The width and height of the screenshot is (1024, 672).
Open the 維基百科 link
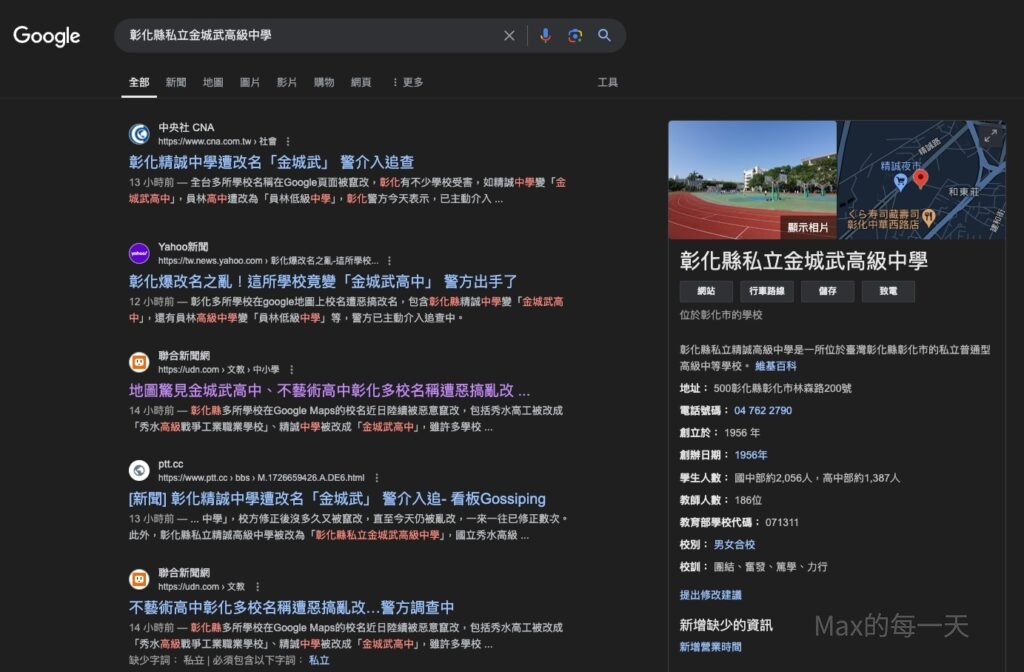pyautogui.click(x=776, y=367)
